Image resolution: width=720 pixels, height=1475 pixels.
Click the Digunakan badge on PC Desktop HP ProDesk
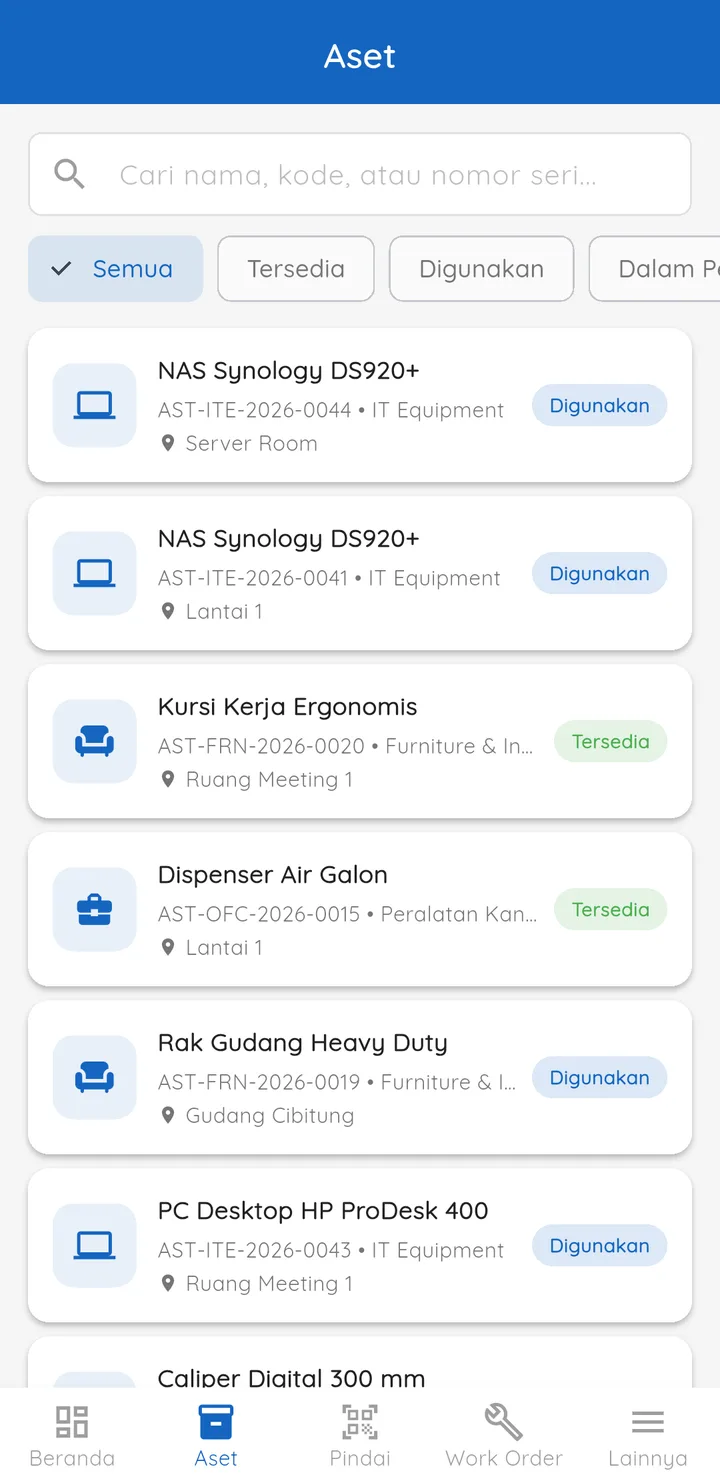[x=599, y=1245]
